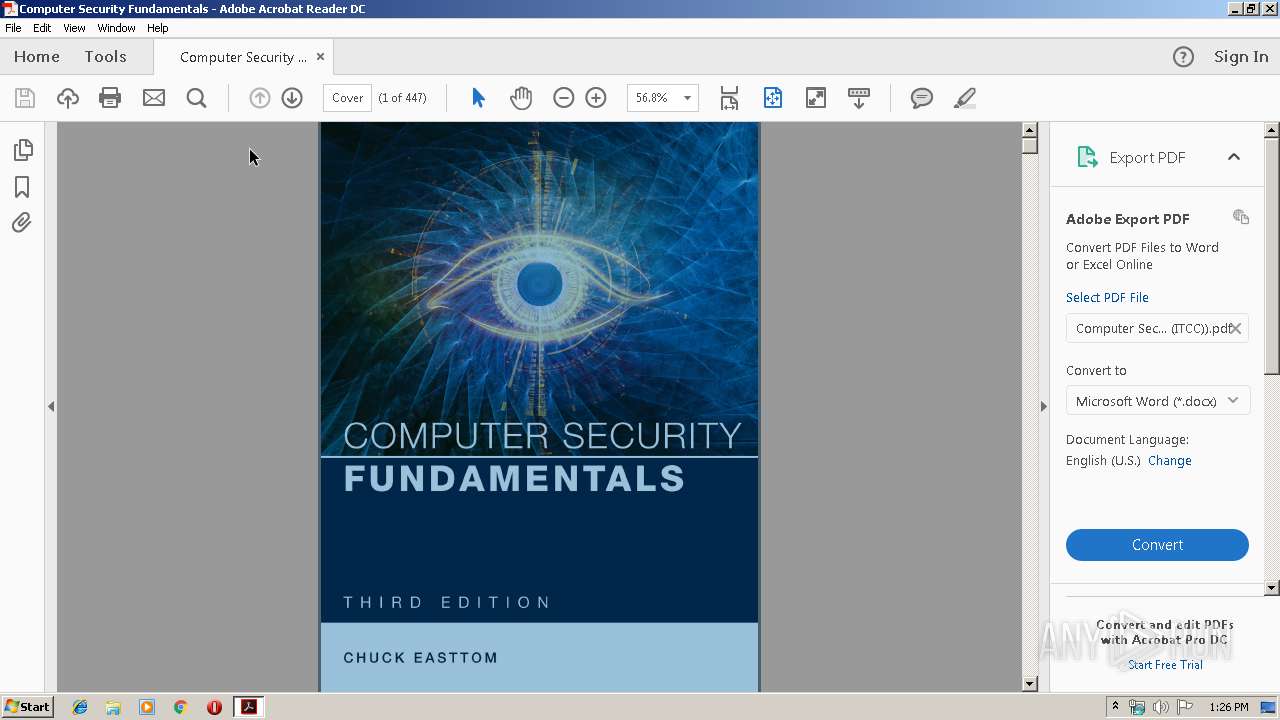Open the Windows Start menu
1280x720 pixels.
(28, 707)
